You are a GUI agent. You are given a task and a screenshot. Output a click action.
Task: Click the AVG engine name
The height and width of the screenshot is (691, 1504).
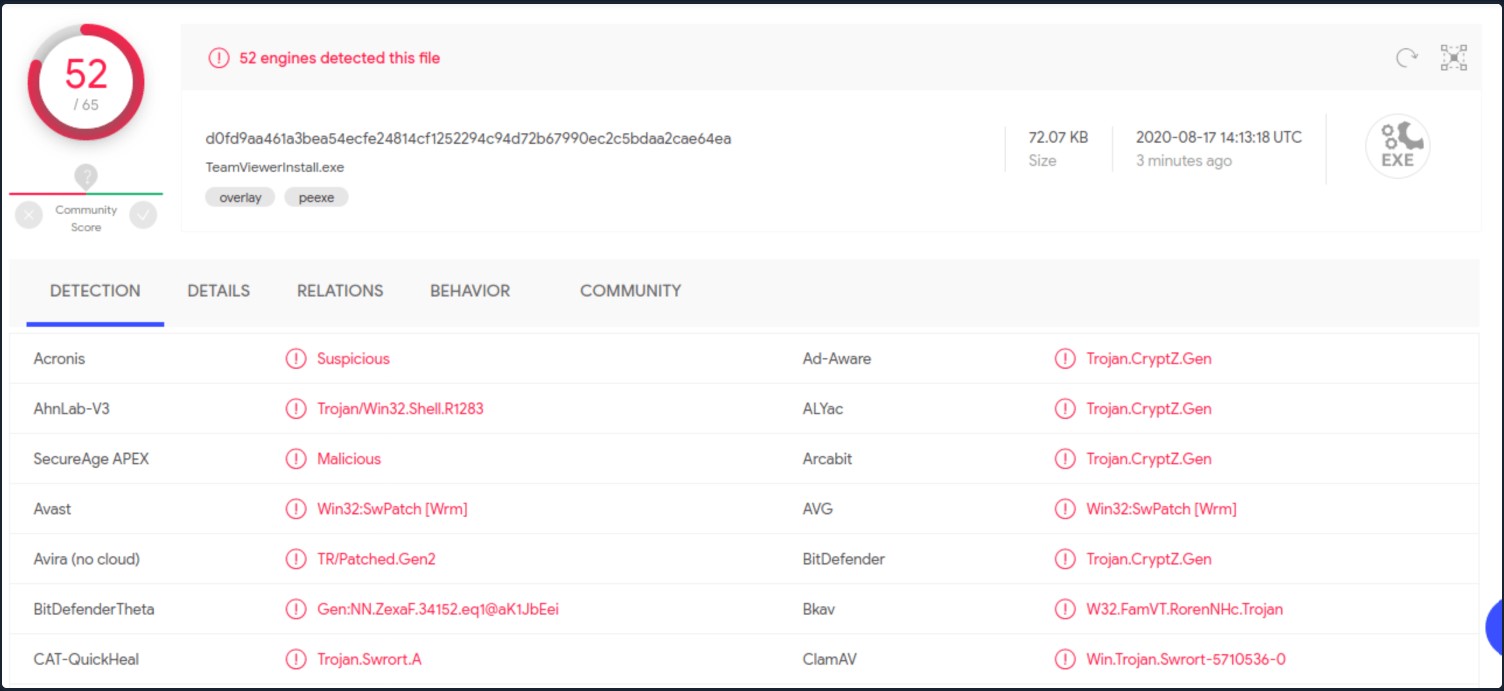point(817,509)
